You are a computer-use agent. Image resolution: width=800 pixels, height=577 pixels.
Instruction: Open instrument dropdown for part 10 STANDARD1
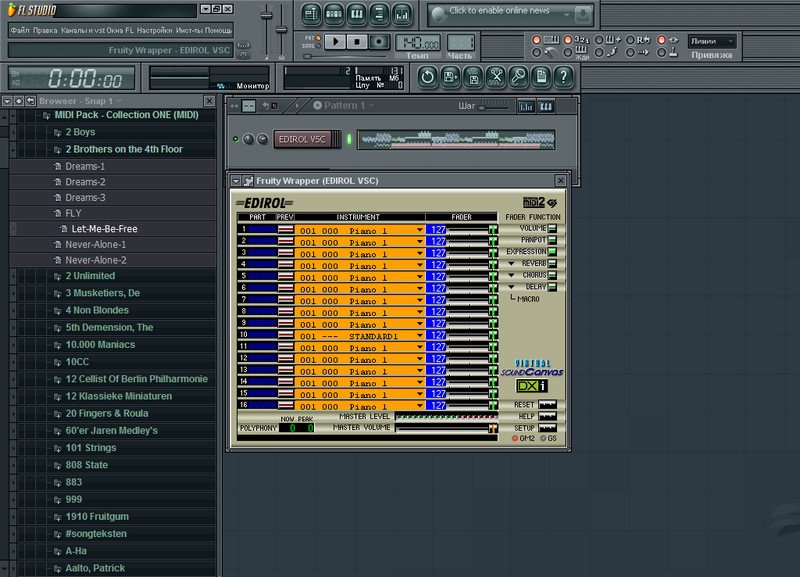point(420,336)
